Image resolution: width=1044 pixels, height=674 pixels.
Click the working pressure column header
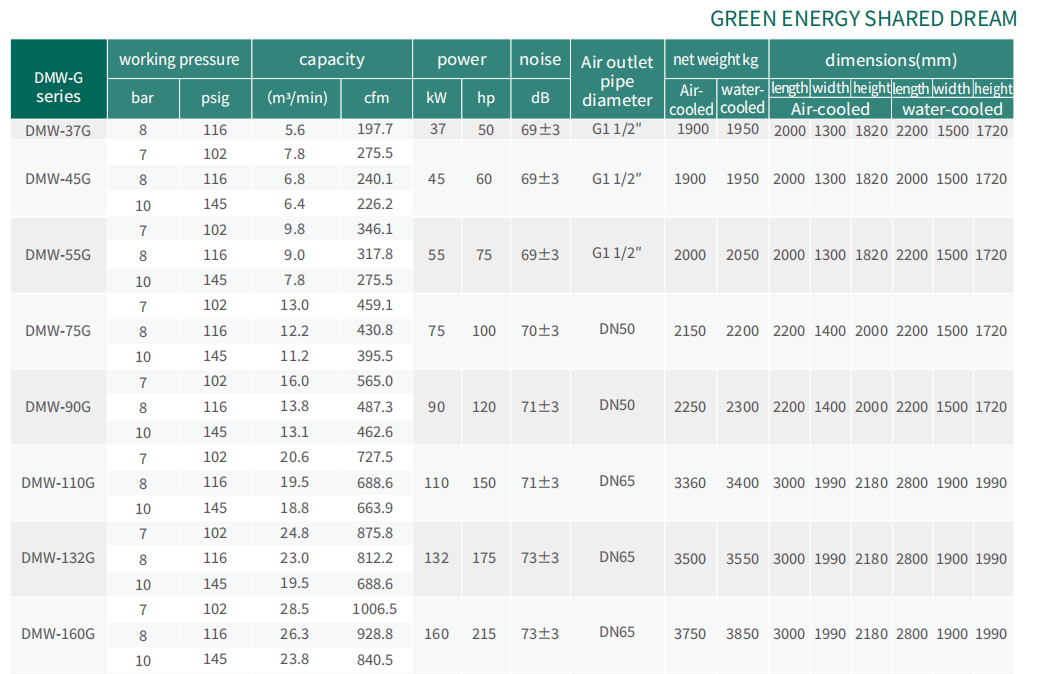179,59
